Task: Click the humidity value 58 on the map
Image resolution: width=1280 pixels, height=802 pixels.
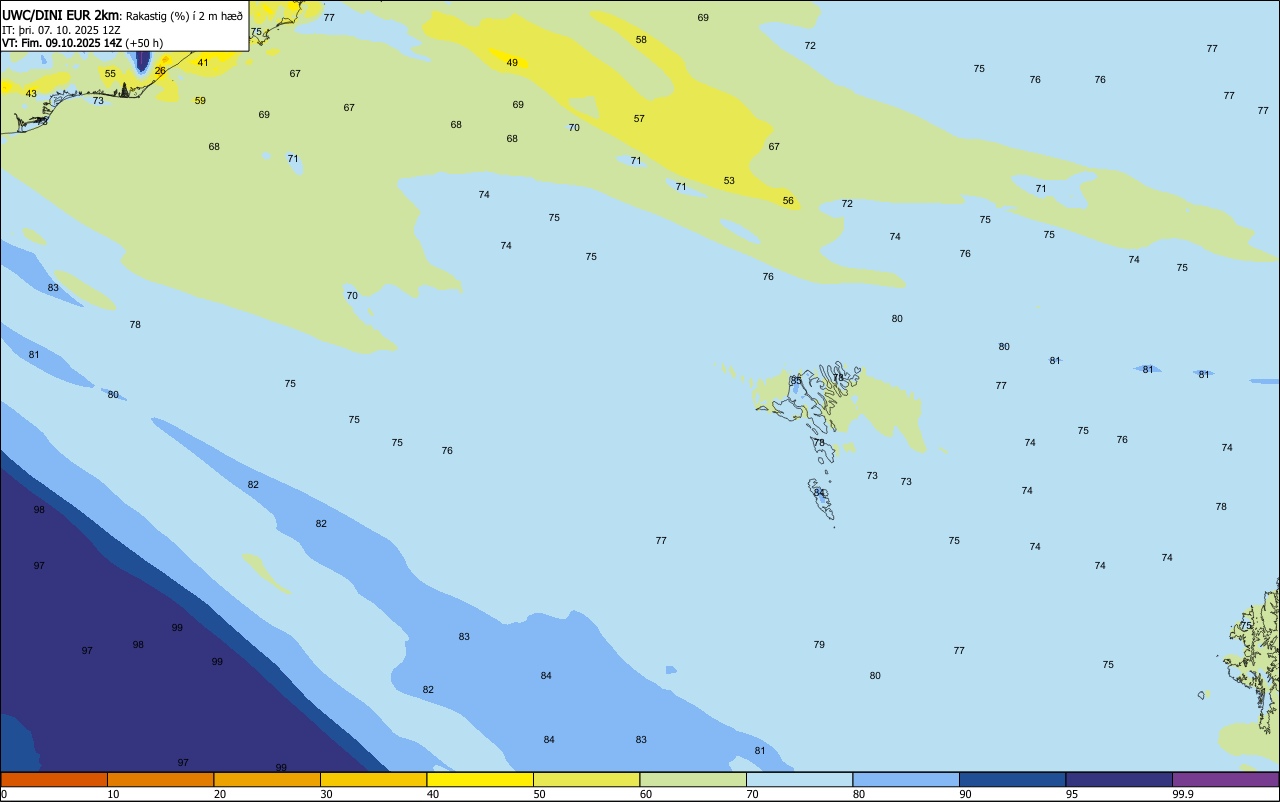Action: pos(641,40)
